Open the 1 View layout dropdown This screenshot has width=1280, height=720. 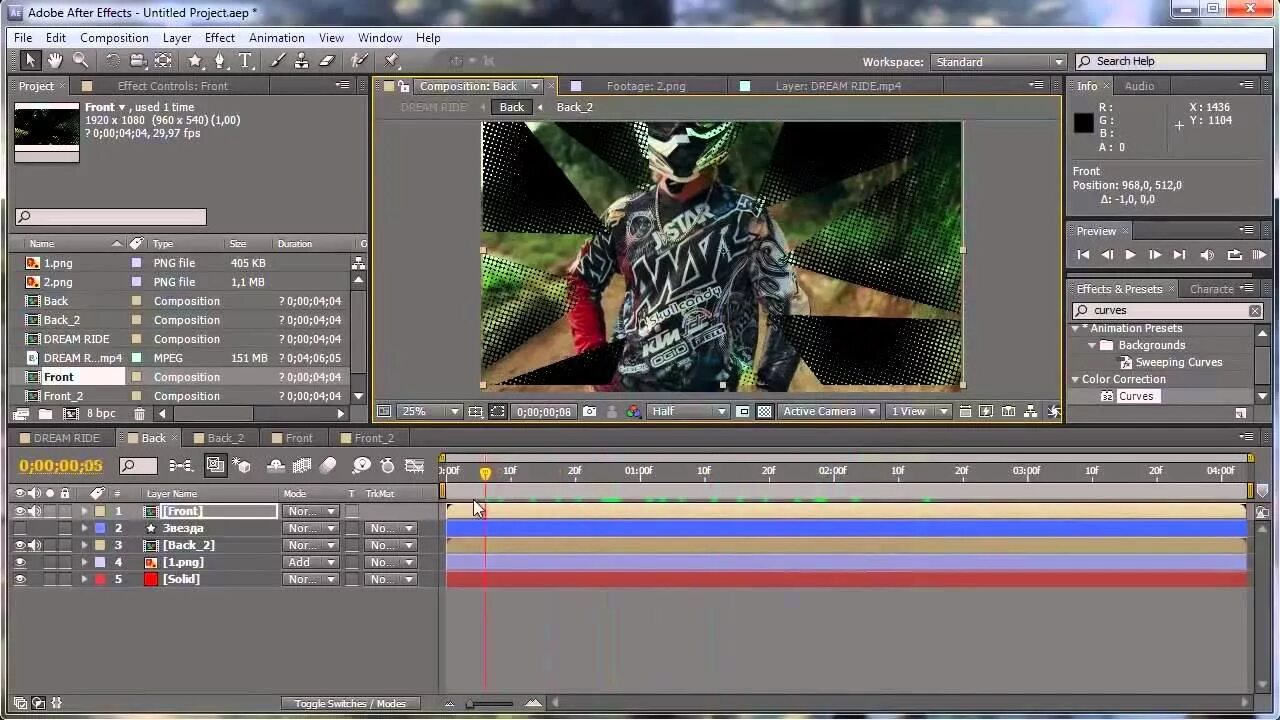tap(920, 411)
